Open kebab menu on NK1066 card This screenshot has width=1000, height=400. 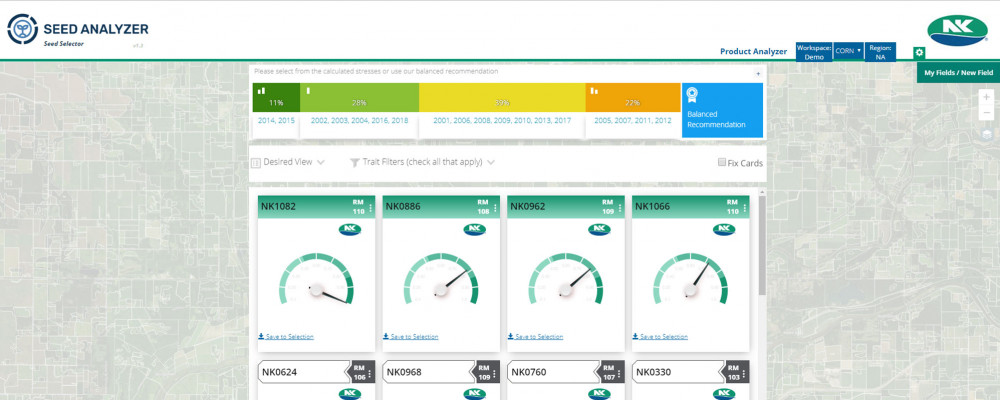coord(744,207)
